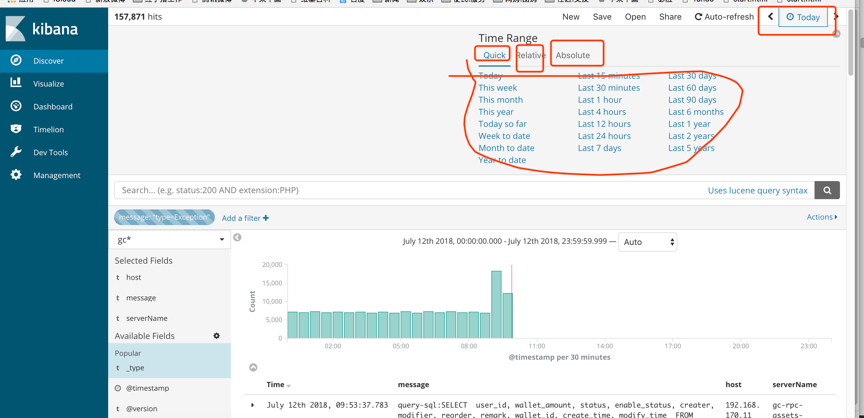The width and height of the screenshot is (864, 418).
Task: Click Share in the top bar
Action: [670, 17]
